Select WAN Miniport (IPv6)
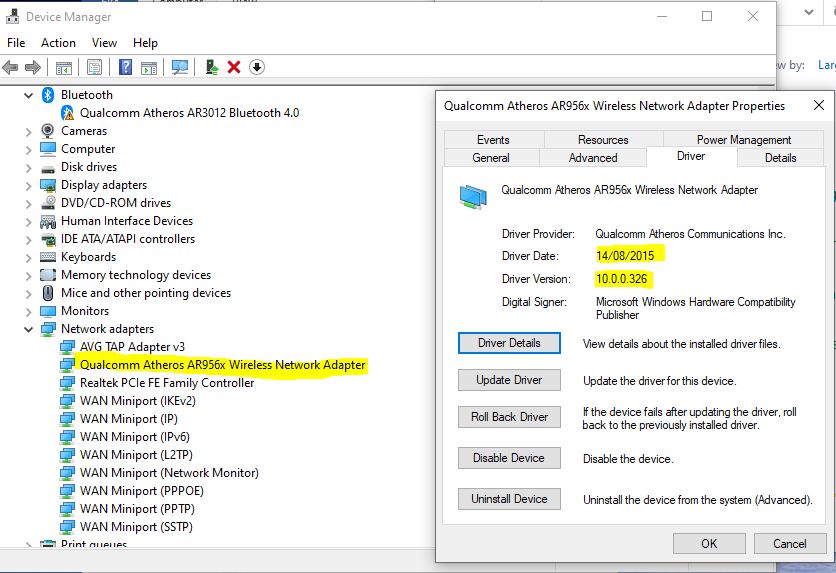Viewport: 836px width, 573px height. [x=134, y=437]
